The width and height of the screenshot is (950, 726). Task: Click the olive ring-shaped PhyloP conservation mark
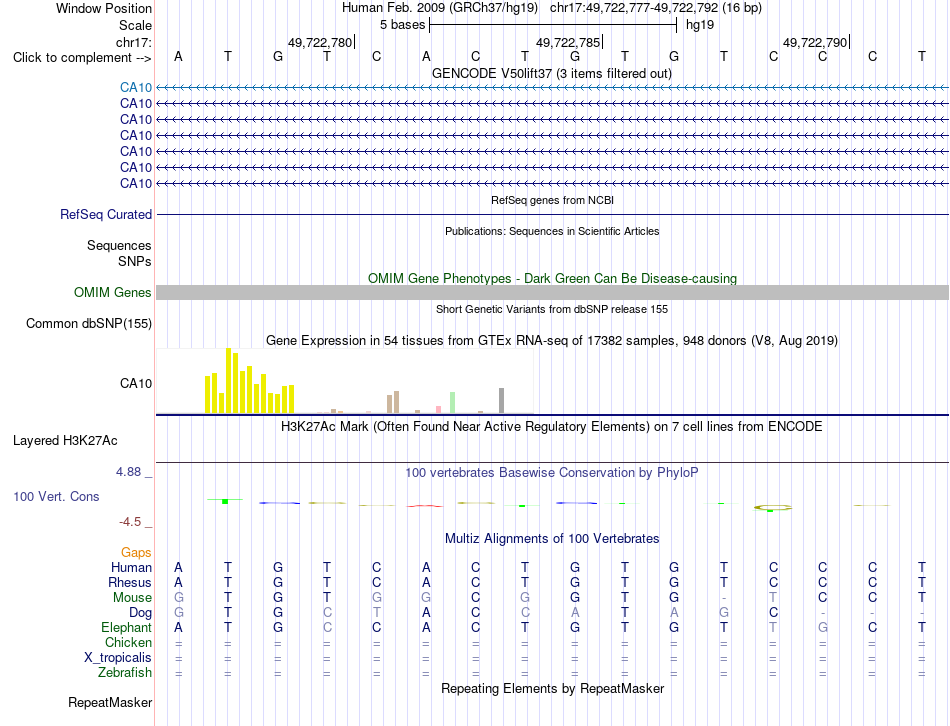(x=772, y=508)
